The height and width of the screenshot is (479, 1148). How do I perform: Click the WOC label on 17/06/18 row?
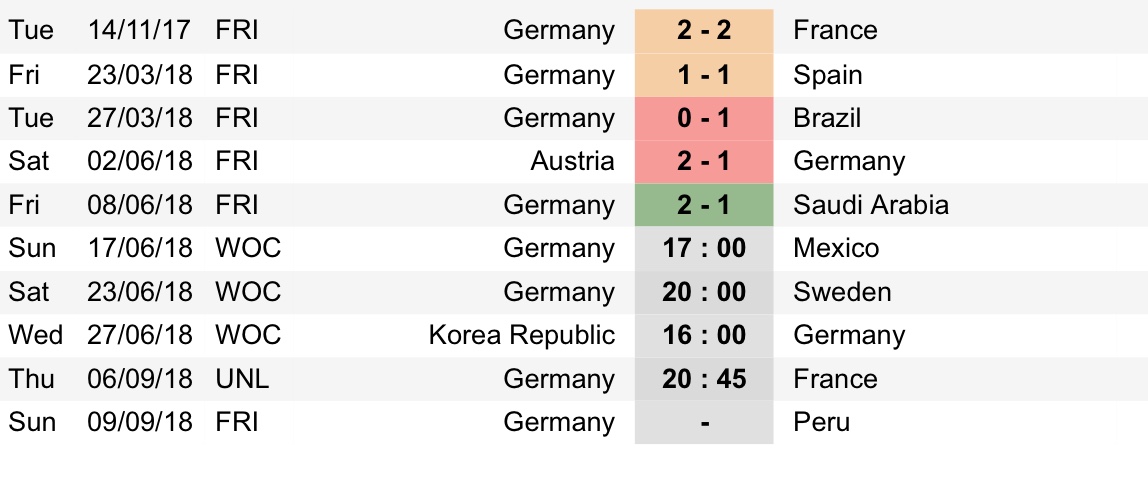tap(248, 248)
